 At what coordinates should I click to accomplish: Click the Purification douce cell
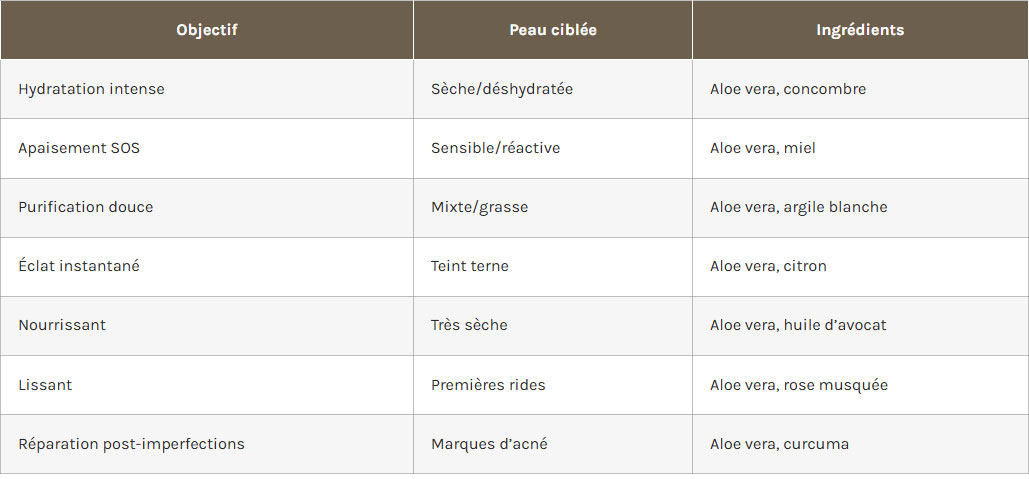coord(86,207)
